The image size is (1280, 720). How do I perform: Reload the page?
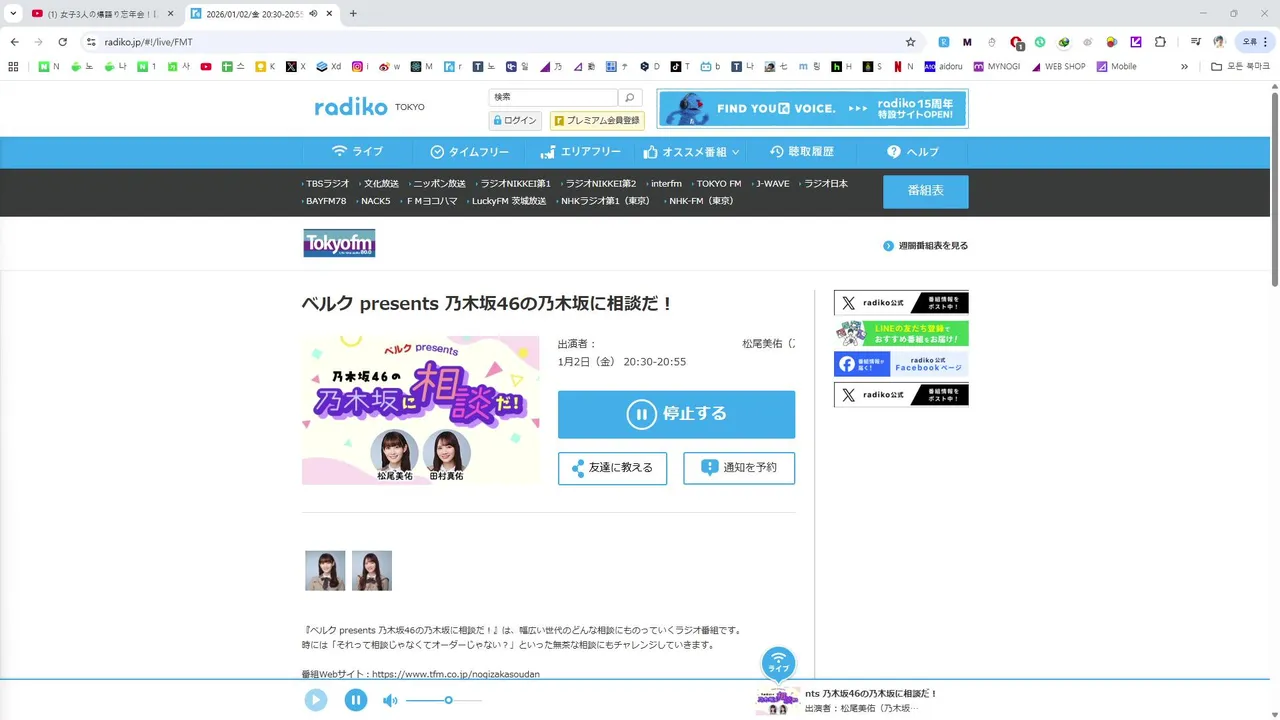click(x=63, y=42)
